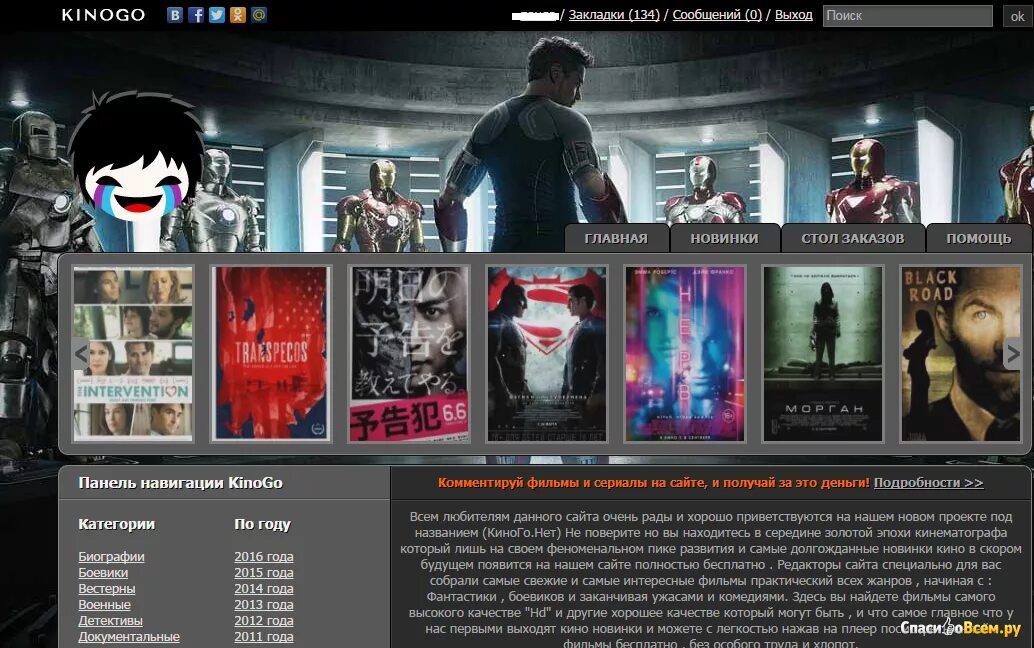Open the Морган movie poster
1034x648 pixels.
823,354
